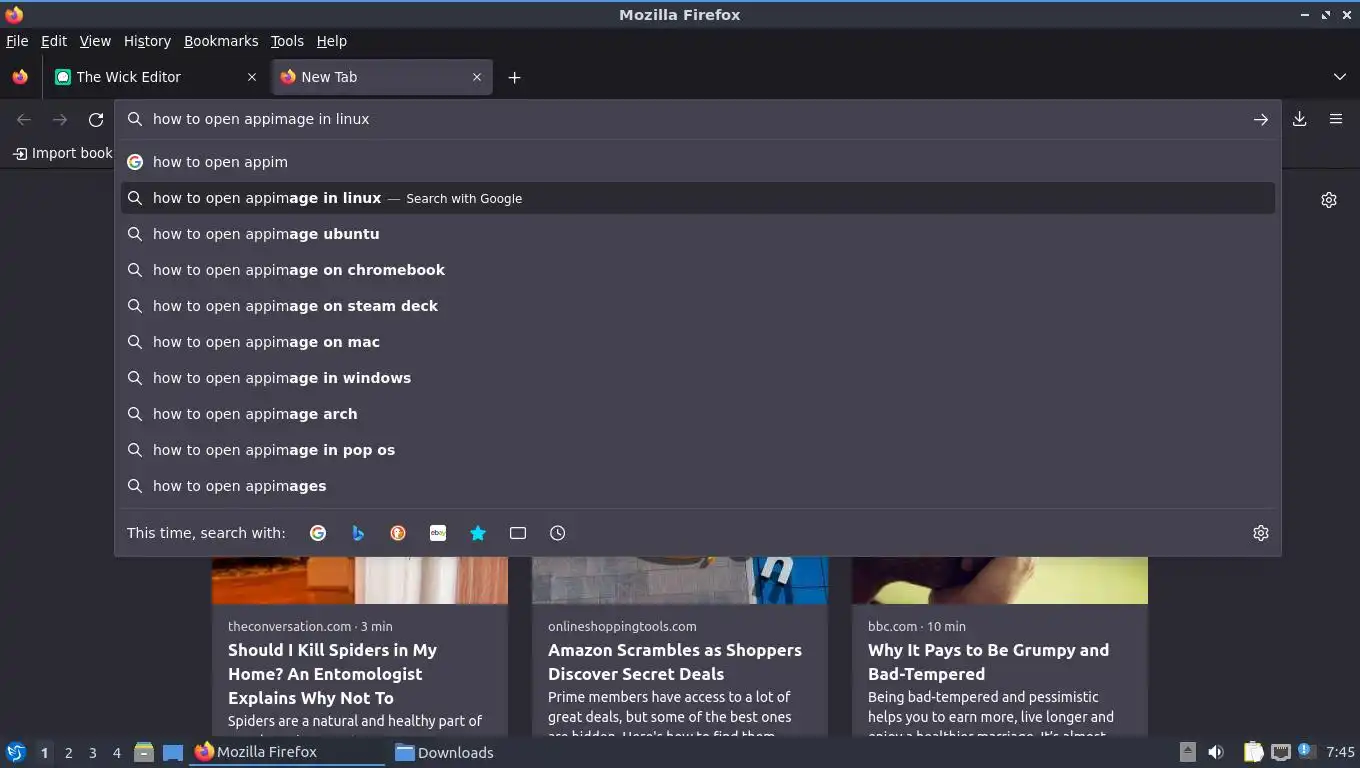Click the Go arrow in address bar
Image resolution: width=1360 pixels, height=768 pixels.
(1261, 119)
